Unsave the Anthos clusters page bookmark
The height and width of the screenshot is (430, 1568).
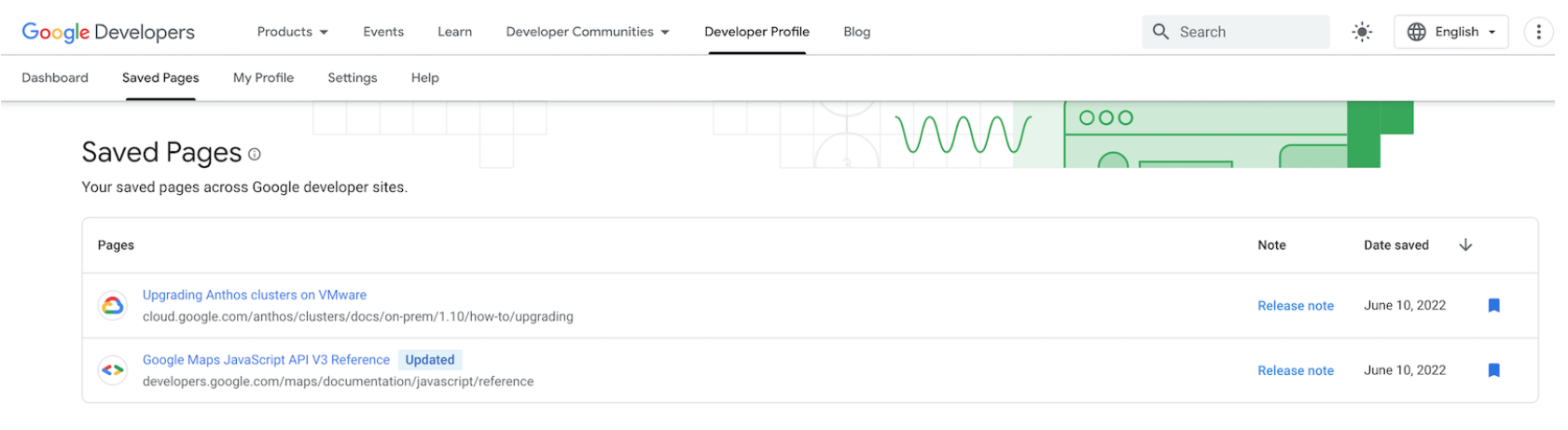[x=1493, y=305]
